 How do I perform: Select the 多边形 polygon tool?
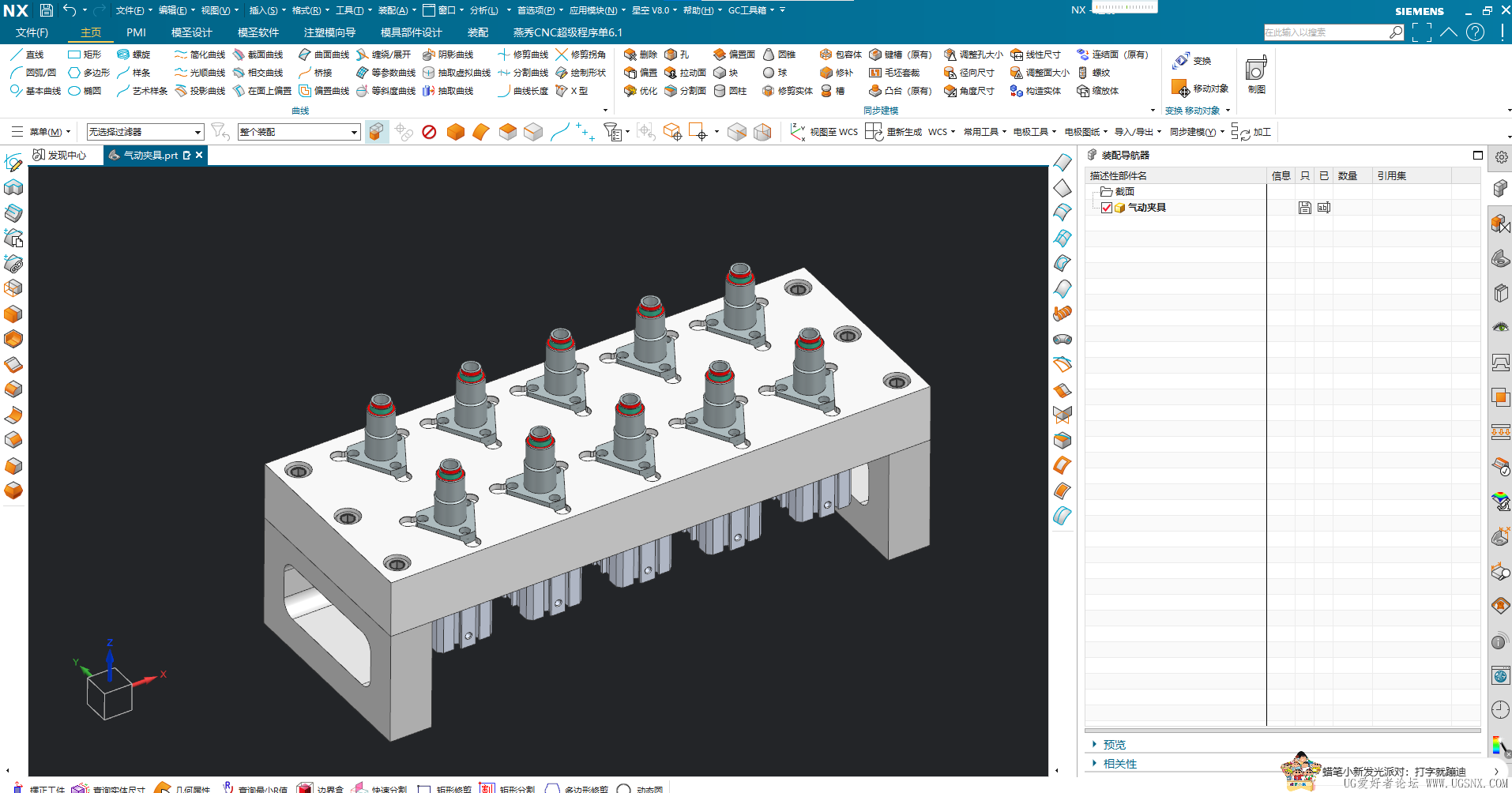click(88, 73)
